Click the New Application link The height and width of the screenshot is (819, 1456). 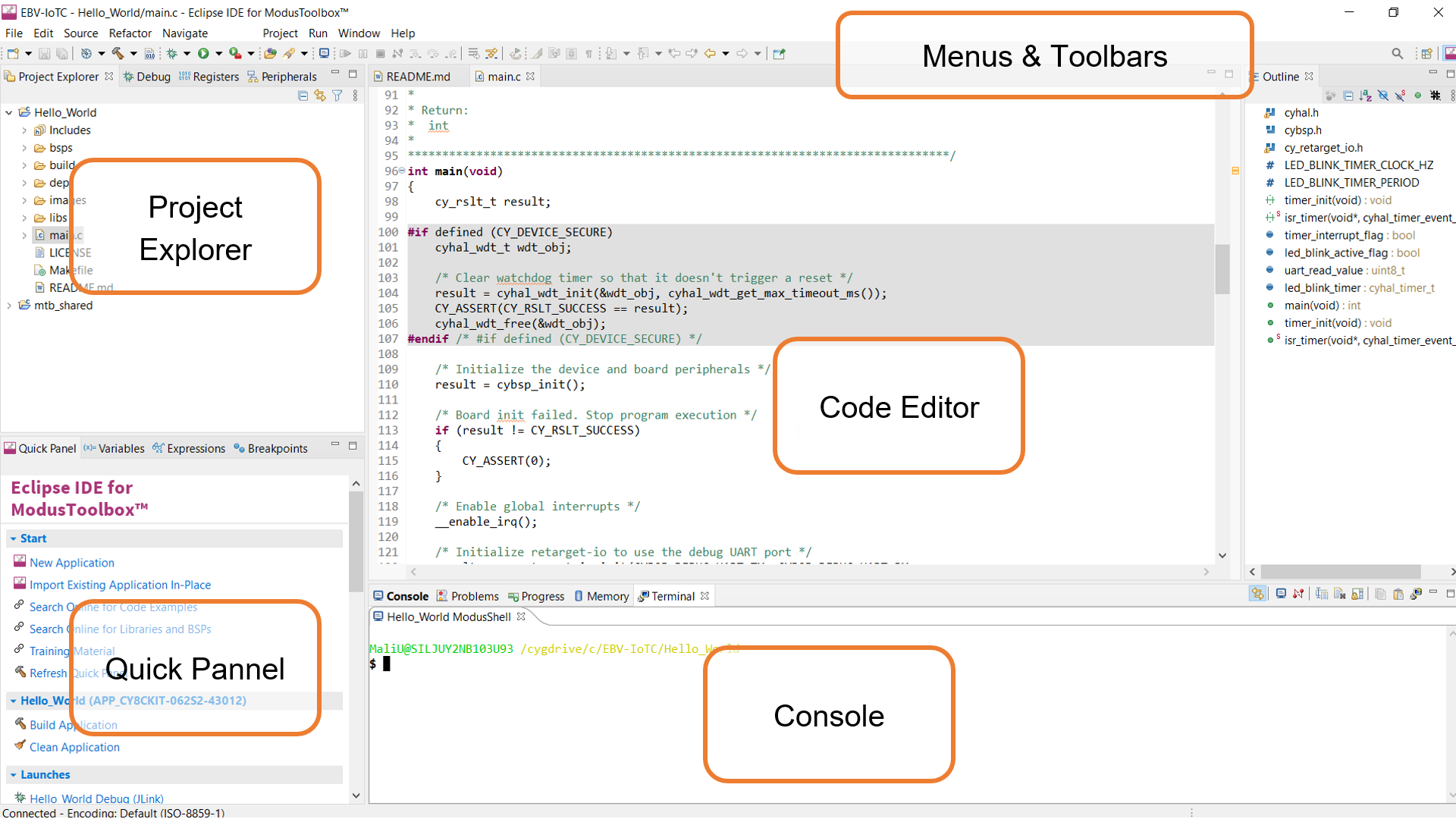pyautogui.click(x=72, y=563)
